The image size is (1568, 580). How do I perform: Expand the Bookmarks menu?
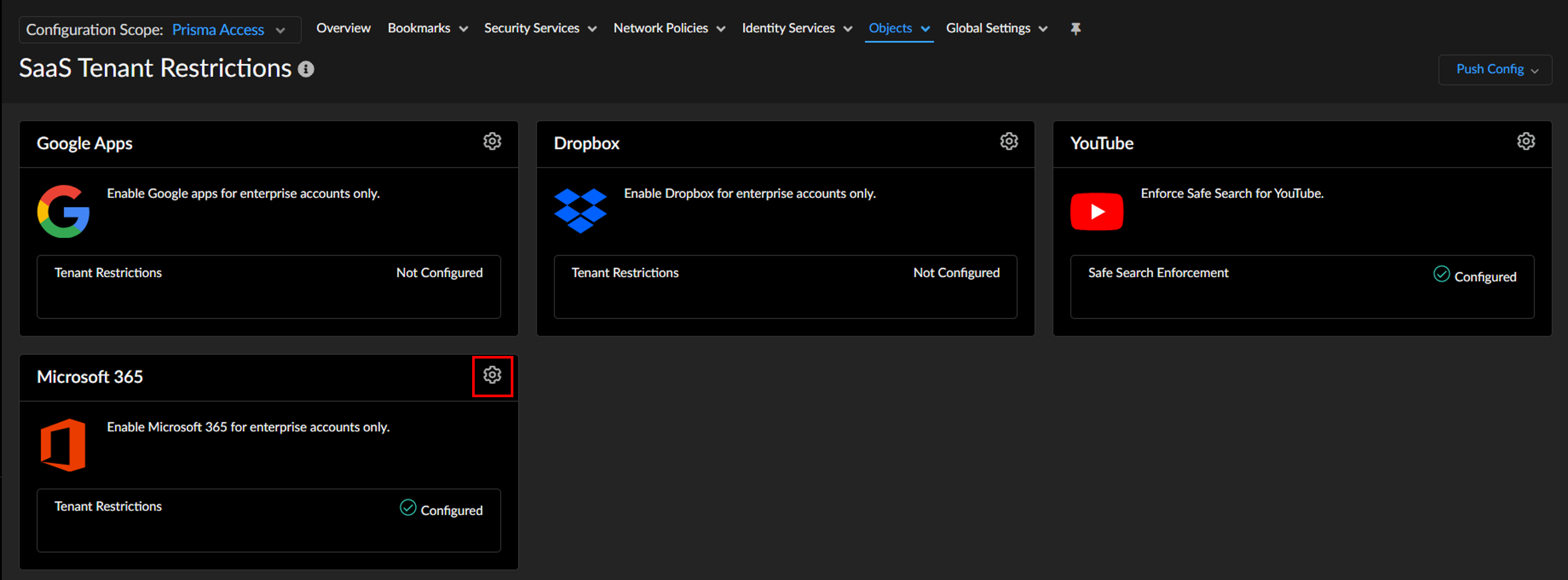(x=427, y=28)
